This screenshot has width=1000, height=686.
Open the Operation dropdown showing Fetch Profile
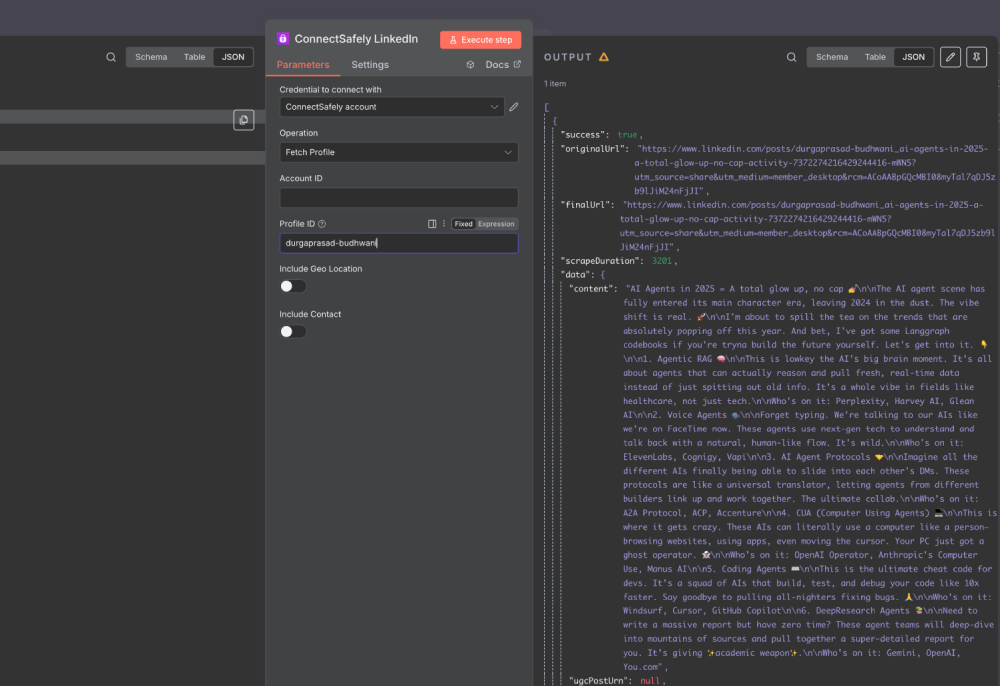click(x=398, y=153)
